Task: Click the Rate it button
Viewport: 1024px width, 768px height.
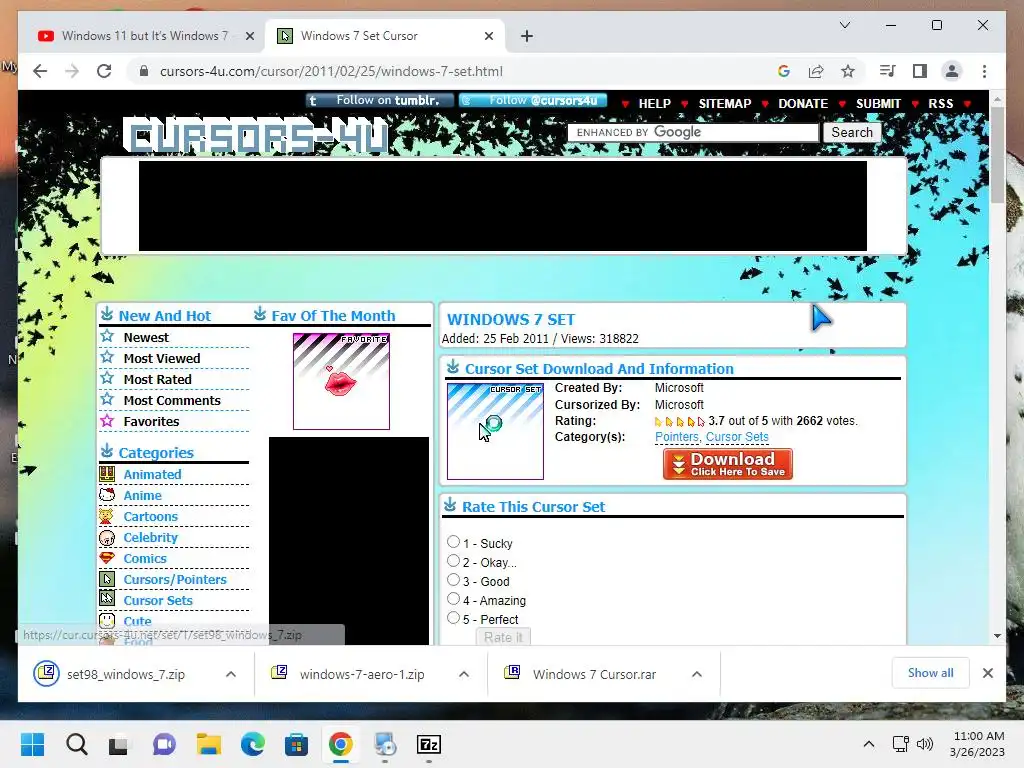Action: [x=504, y=637]
